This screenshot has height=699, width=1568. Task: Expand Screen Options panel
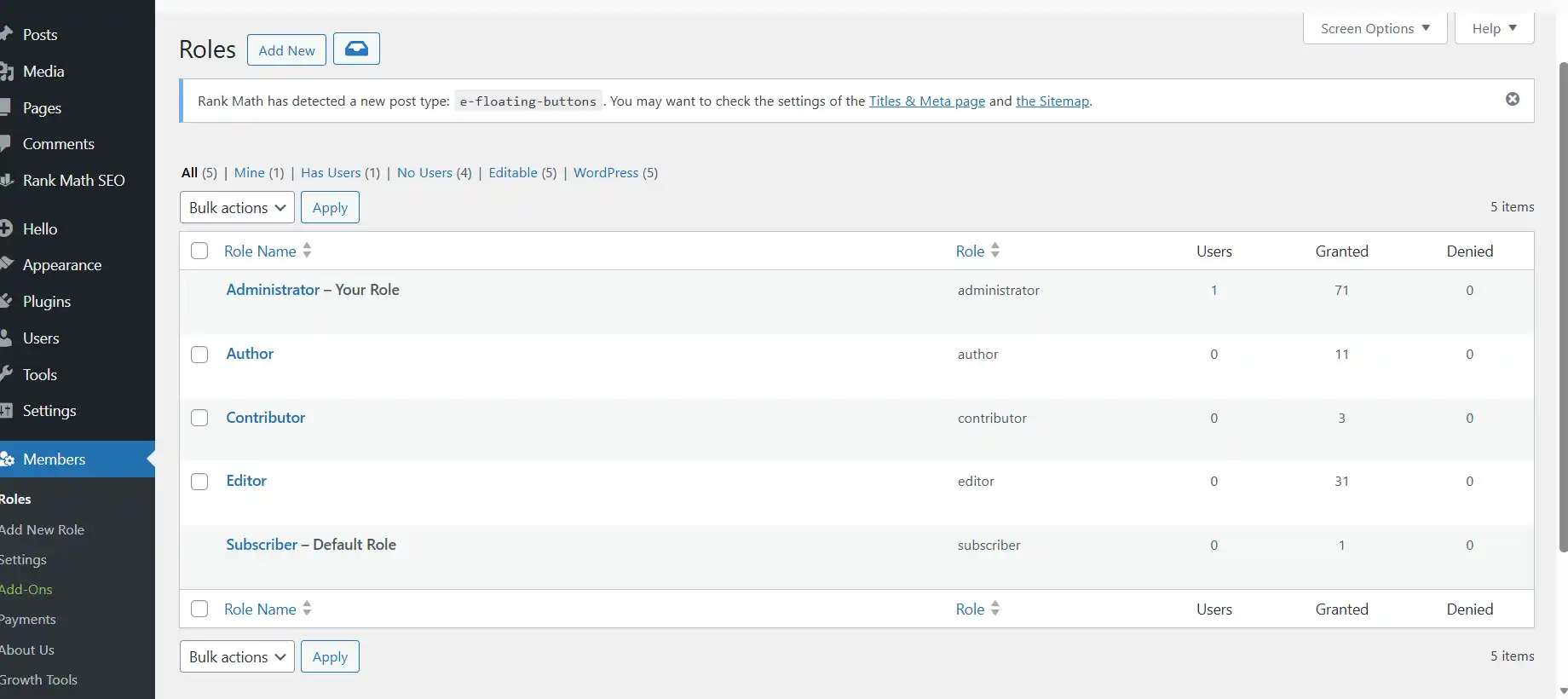click(x=1375, y=28)
